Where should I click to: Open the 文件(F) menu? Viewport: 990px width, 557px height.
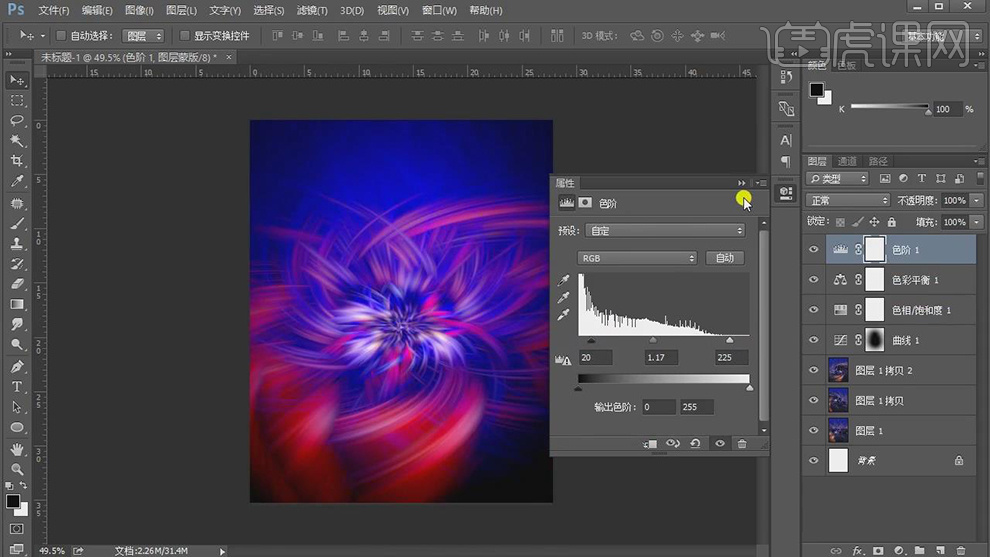click(54, 10)
